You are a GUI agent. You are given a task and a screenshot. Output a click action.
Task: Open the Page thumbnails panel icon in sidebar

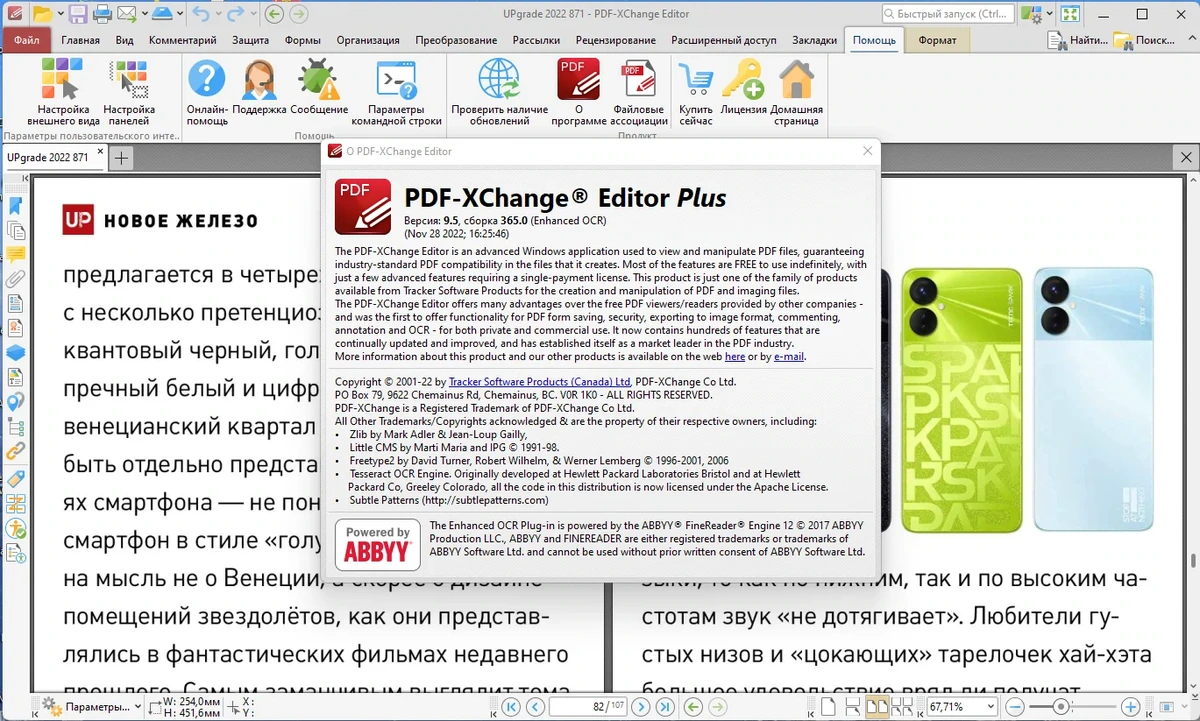pyautogui.click(x=15, y=230)
